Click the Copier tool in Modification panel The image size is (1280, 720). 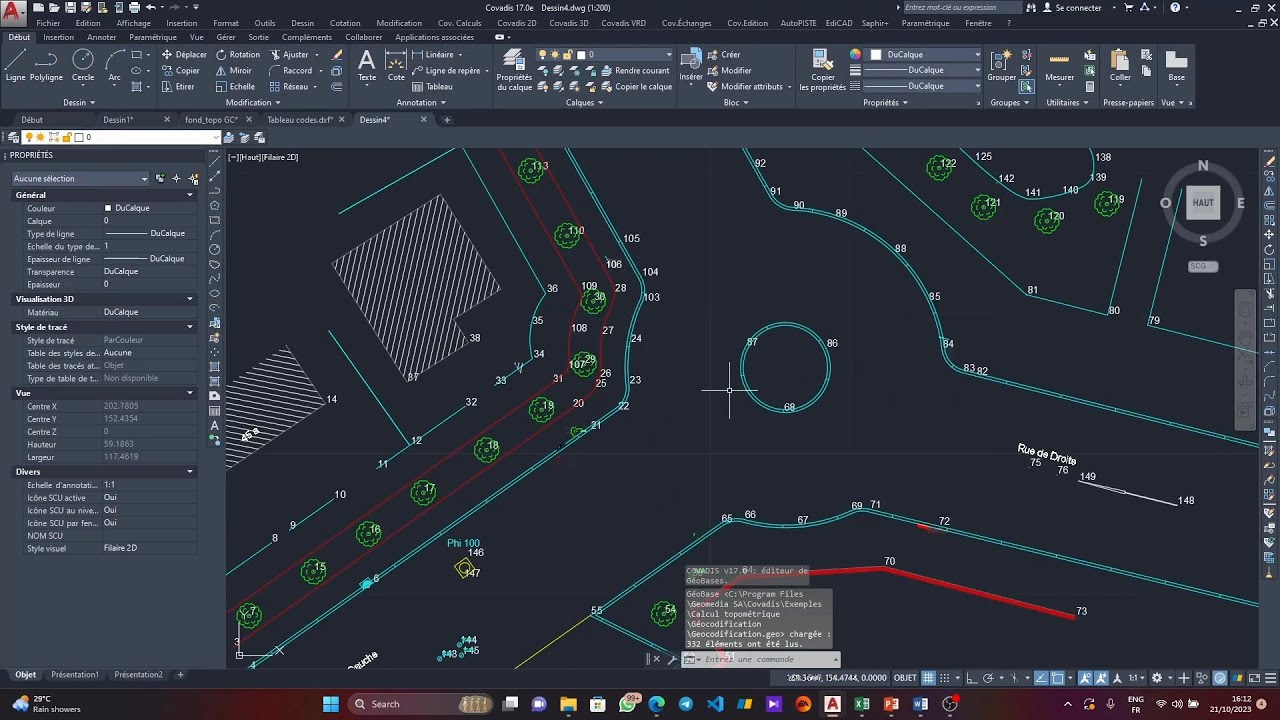(x=181, y=71)
